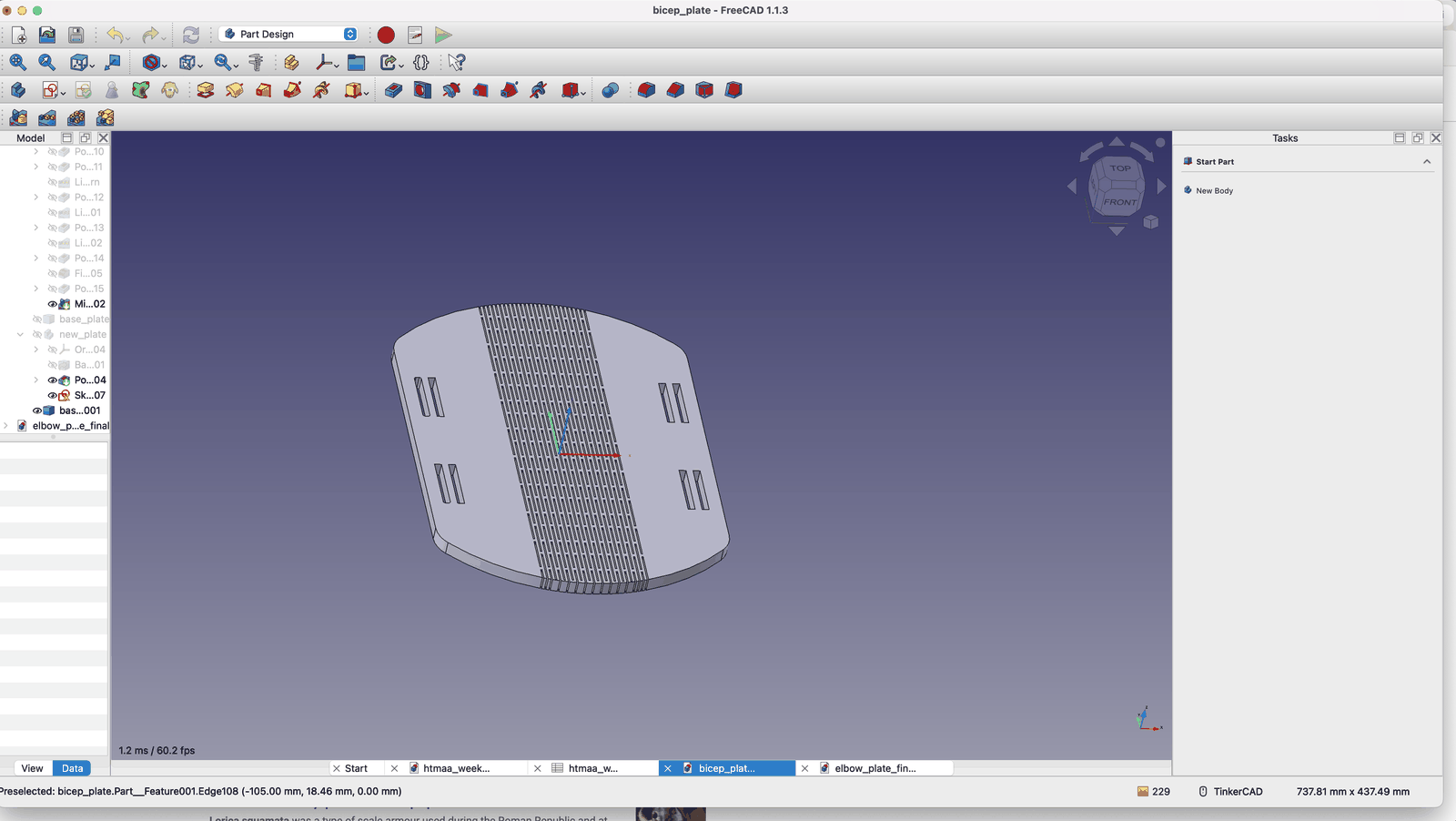Select the Pocket tool icon
The width and height of the screenshot is (1456, 821).
pos(393,90)
